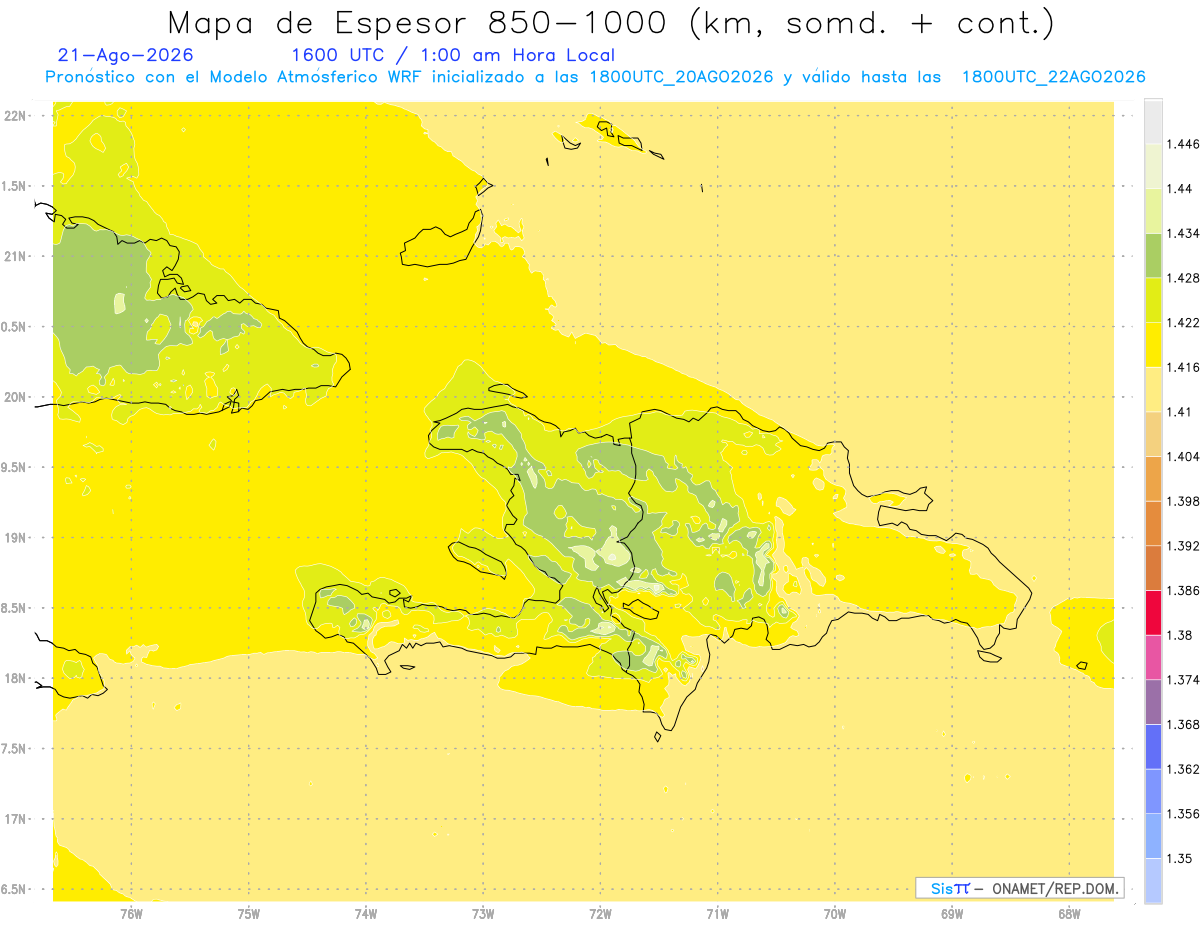Select the valid-until time '1800UTC_22AGO2026'

[x=1053, y=78]
